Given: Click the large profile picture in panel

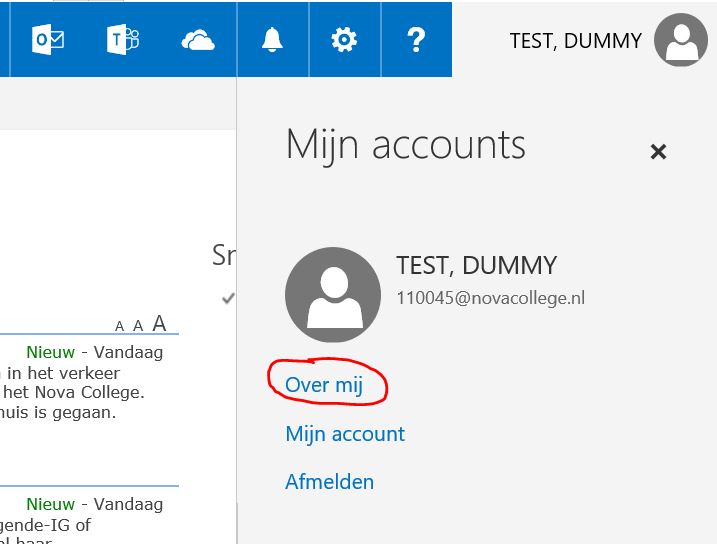Looking at the screenshot, I should click(x=332, y=295).
